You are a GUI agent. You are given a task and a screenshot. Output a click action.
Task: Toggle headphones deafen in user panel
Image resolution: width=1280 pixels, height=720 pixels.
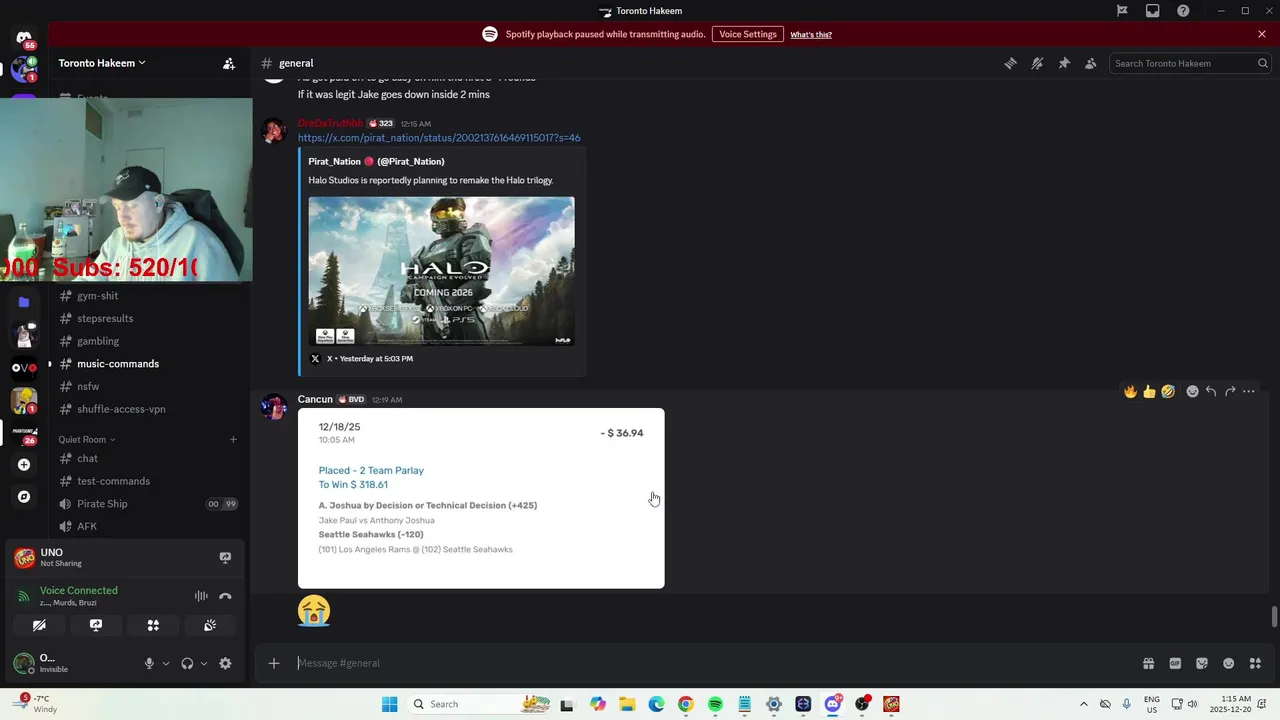click(187, 663)
